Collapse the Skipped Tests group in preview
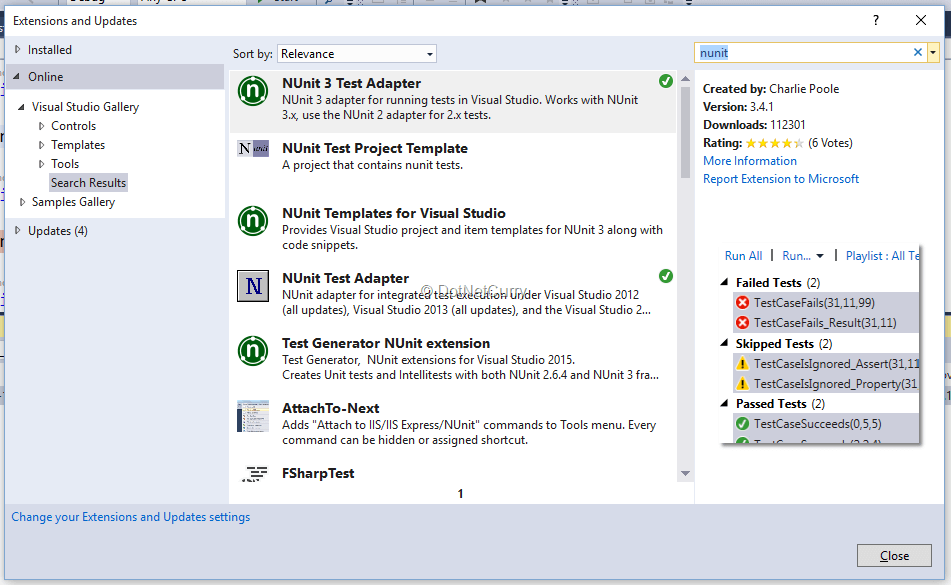The width and height of the screenshot is (951, 585). [x=724, y=343]
